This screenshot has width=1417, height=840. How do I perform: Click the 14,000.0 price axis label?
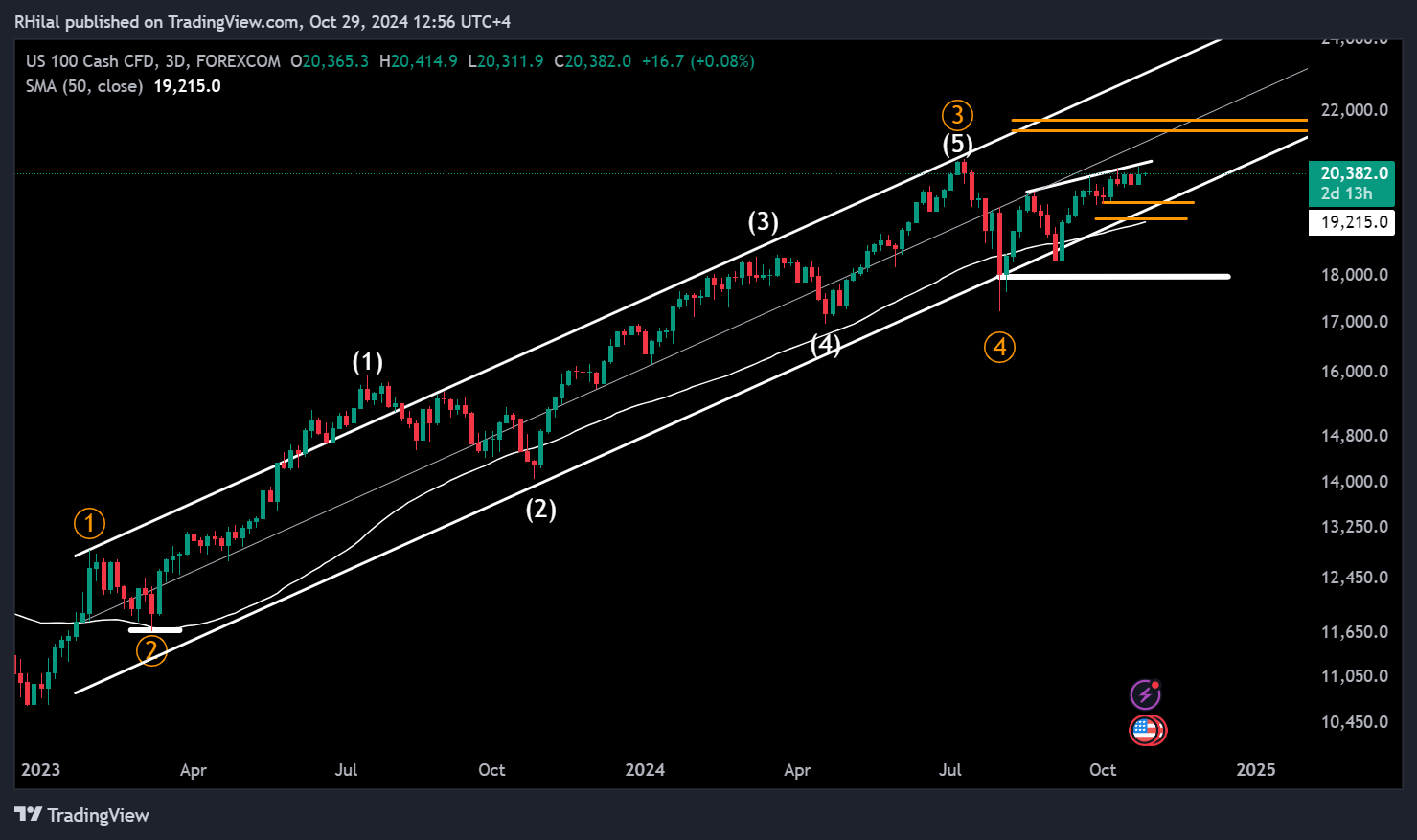point(1354,482)
